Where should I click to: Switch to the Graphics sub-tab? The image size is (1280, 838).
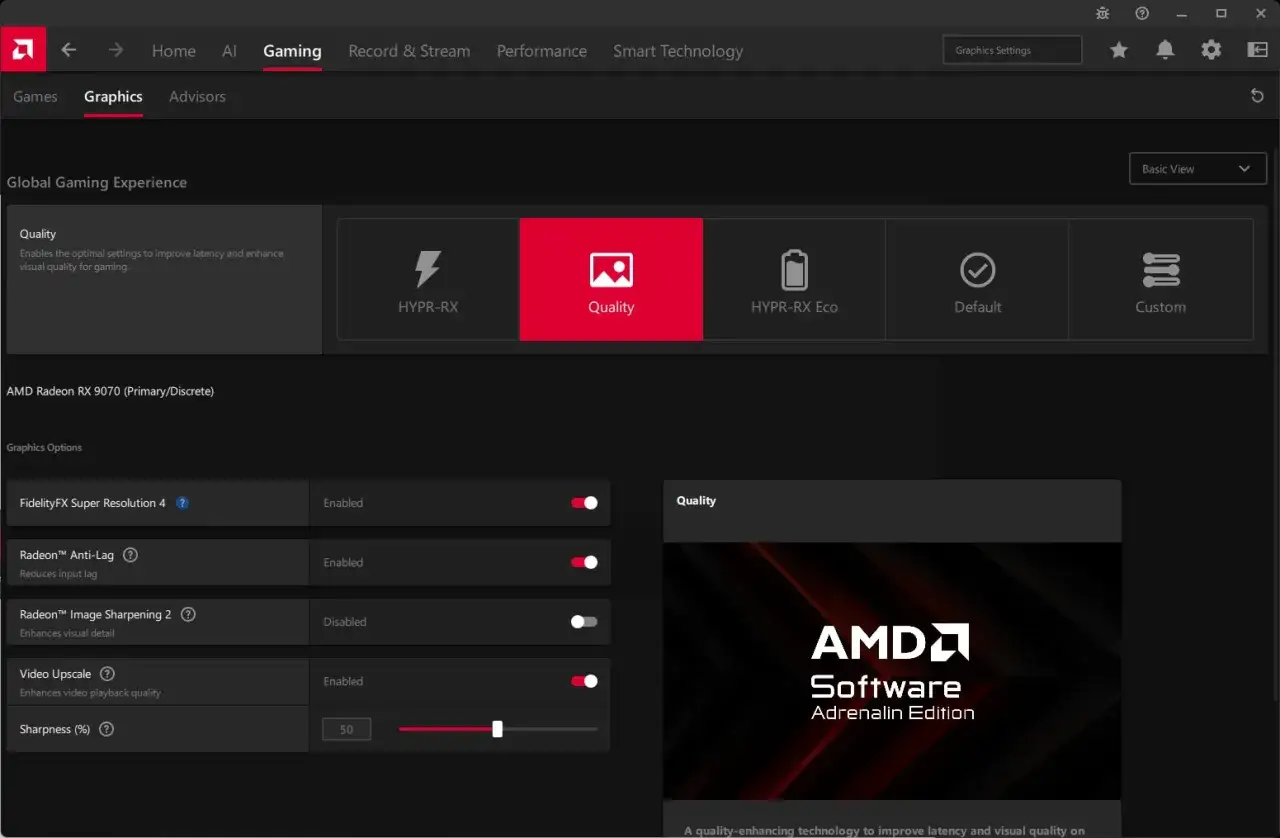(x=113, y=96)
